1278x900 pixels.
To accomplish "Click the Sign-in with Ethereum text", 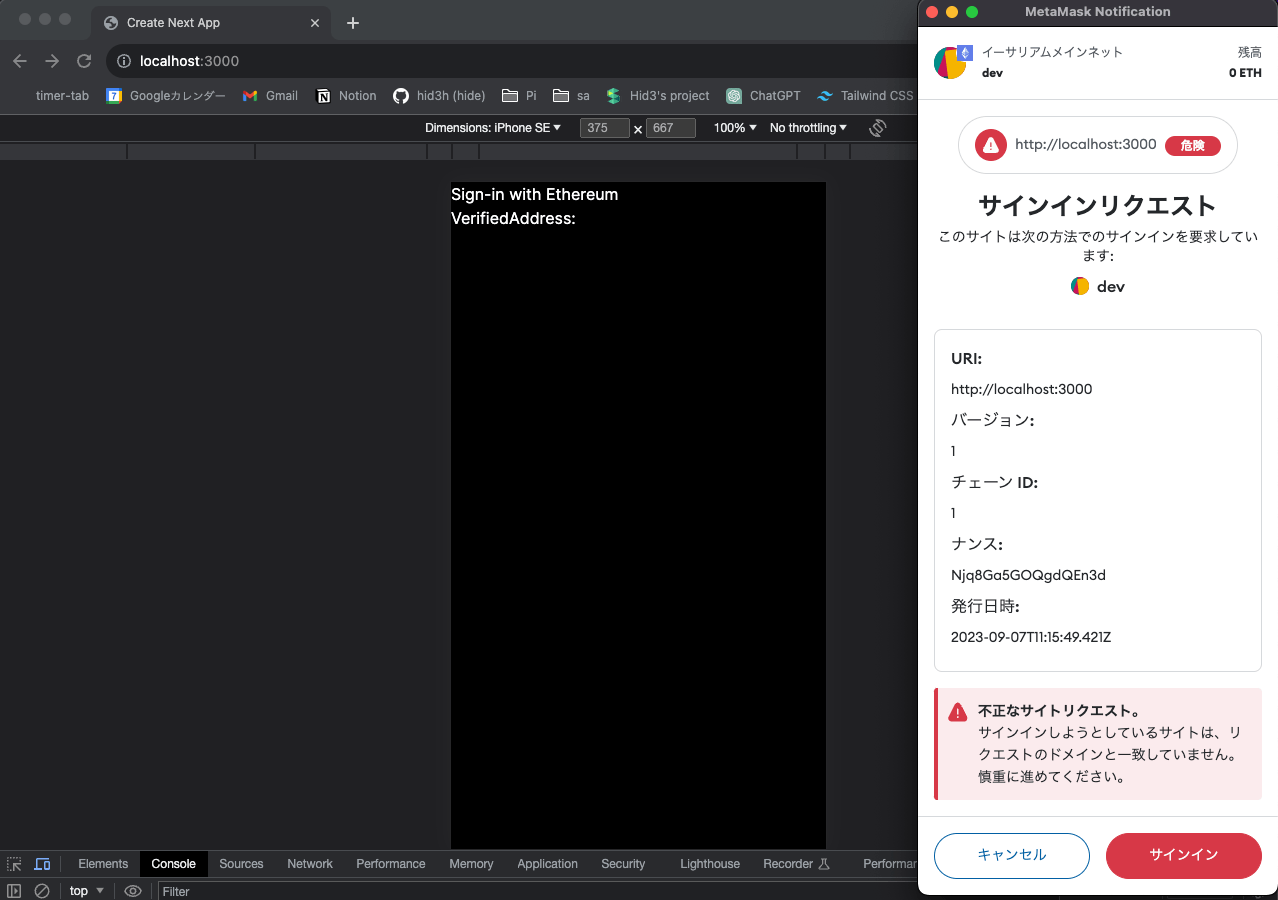I will pyautogui.click(x=535, y=194).
